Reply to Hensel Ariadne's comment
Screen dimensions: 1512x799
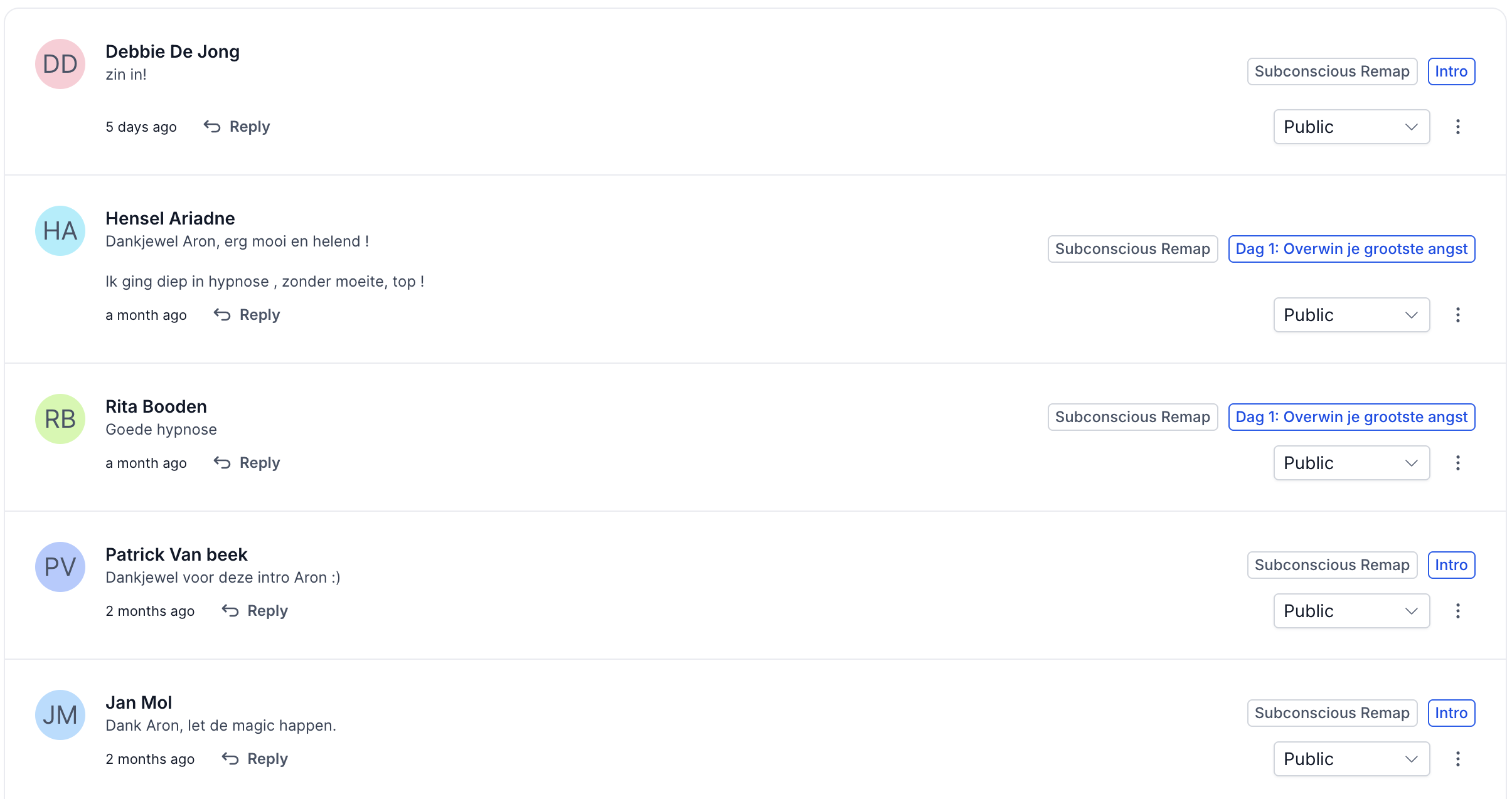tap(247, 315)
